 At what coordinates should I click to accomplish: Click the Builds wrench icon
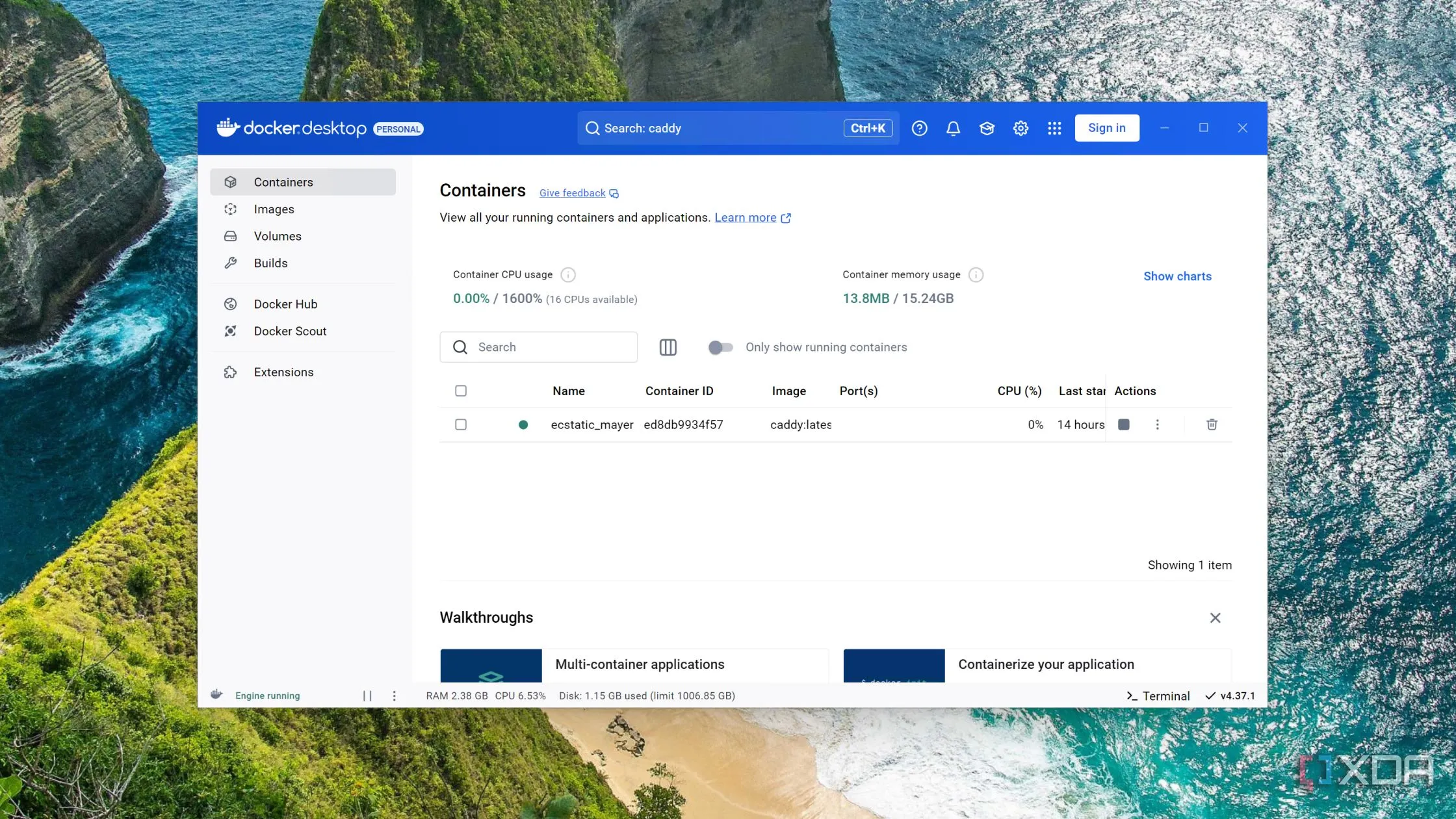[230, 263]
